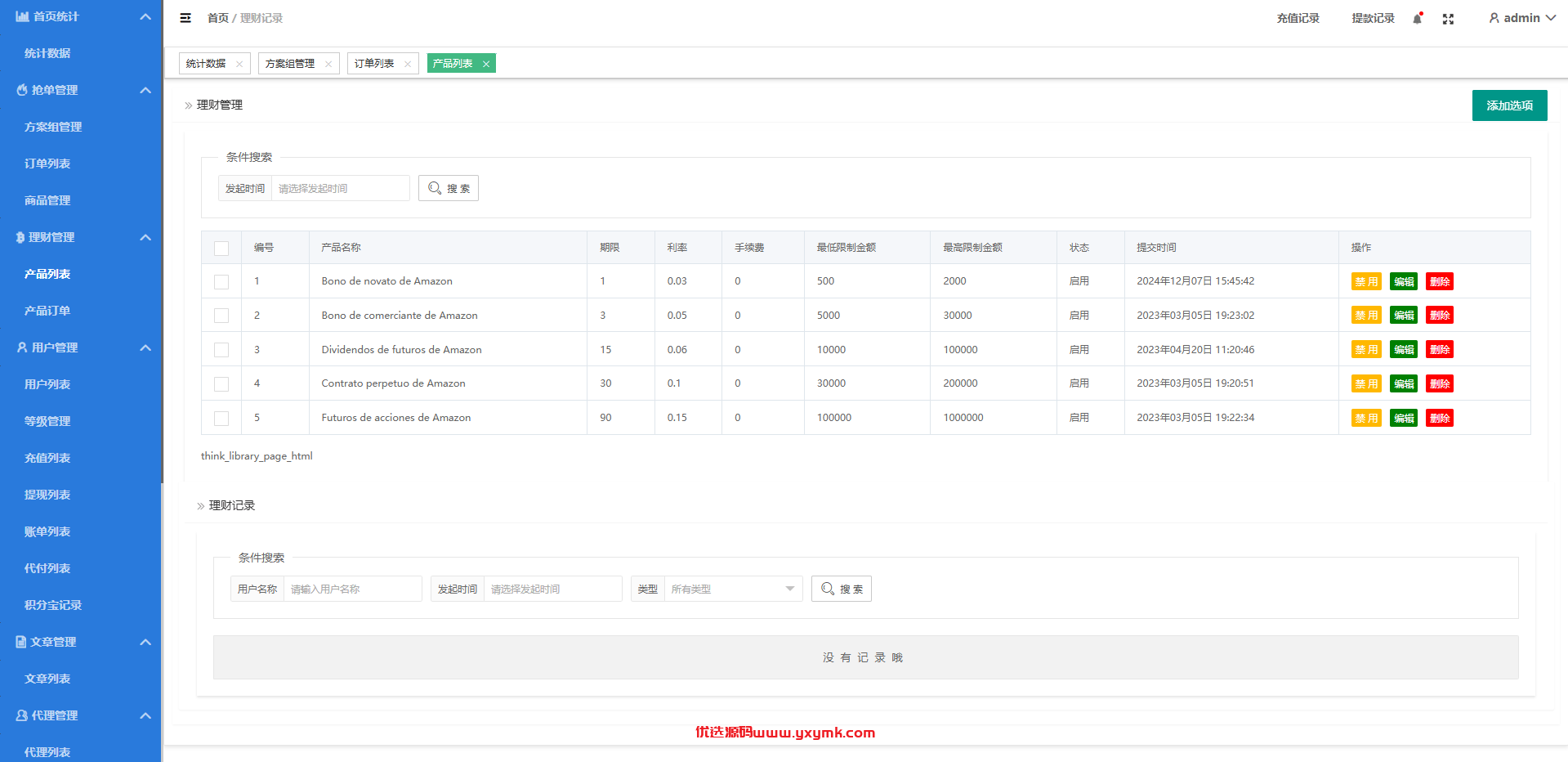Open 产品订单 in the sidebar menu
Image resolution: width=1568 pixels, height=762 pixels.
(x=47, y=311)
